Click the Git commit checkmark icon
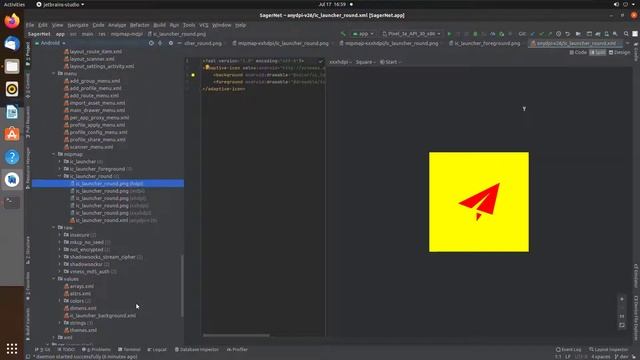 coord(542,34)
